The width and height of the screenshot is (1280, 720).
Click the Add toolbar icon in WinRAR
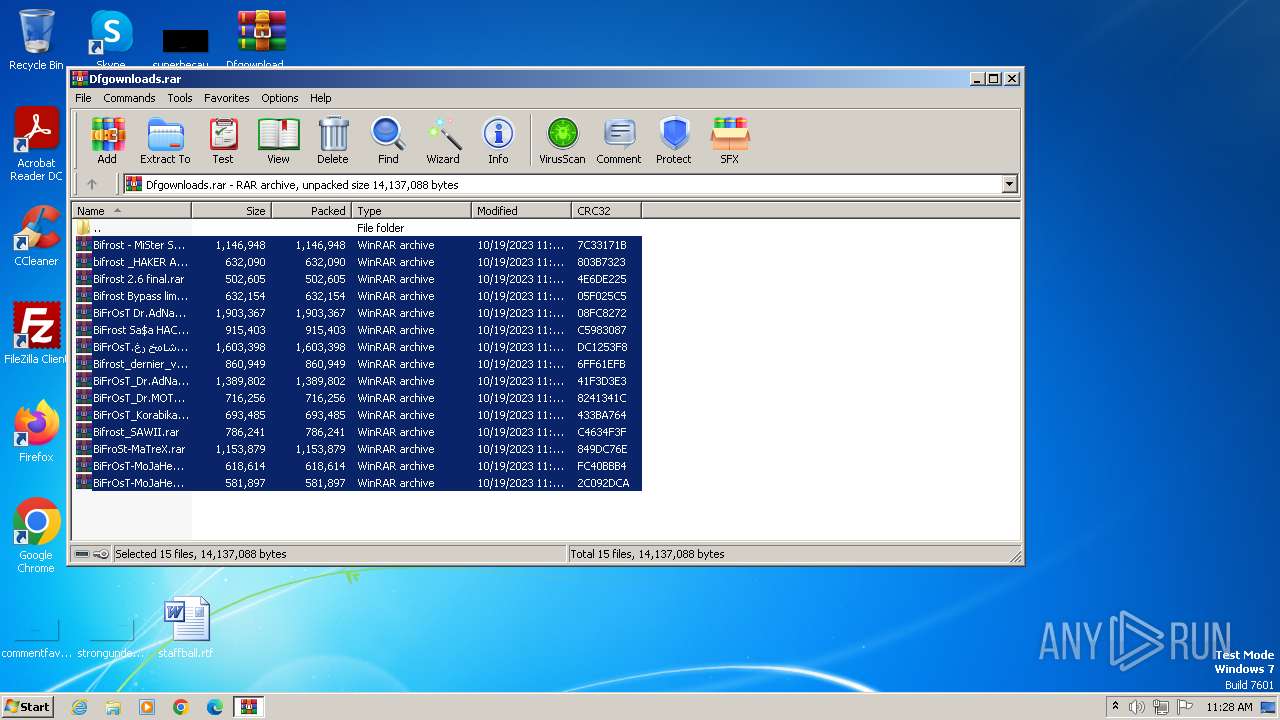coord(107,141)
